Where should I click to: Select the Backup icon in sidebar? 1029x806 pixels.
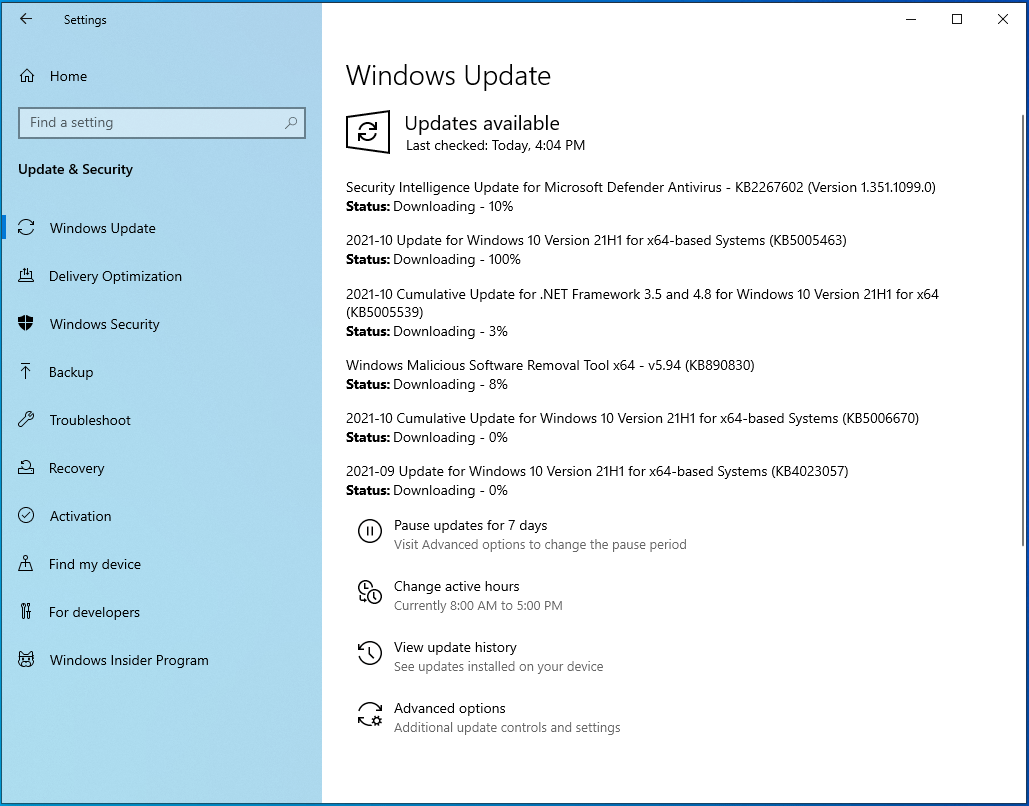[28, 372]
